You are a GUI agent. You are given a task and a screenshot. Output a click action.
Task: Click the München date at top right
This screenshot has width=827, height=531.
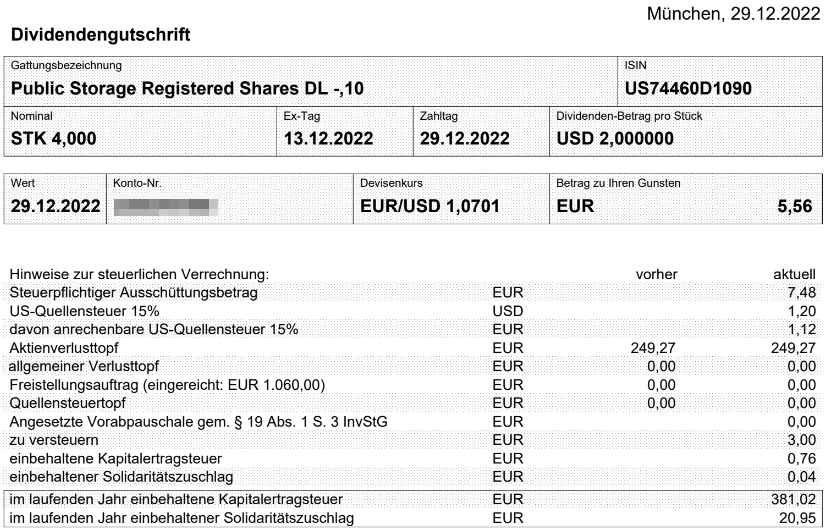(734, 14)
